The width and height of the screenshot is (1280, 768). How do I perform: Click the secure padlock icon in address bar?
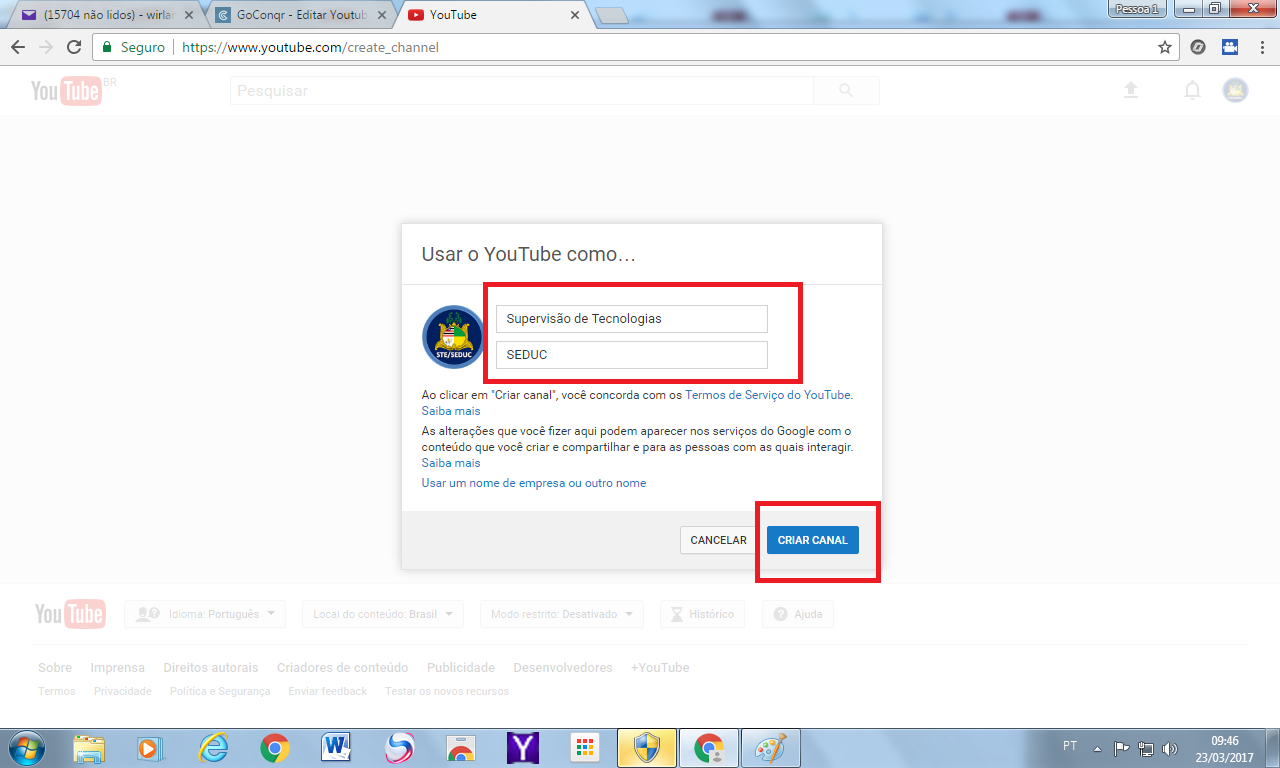(x=107, y=47)
